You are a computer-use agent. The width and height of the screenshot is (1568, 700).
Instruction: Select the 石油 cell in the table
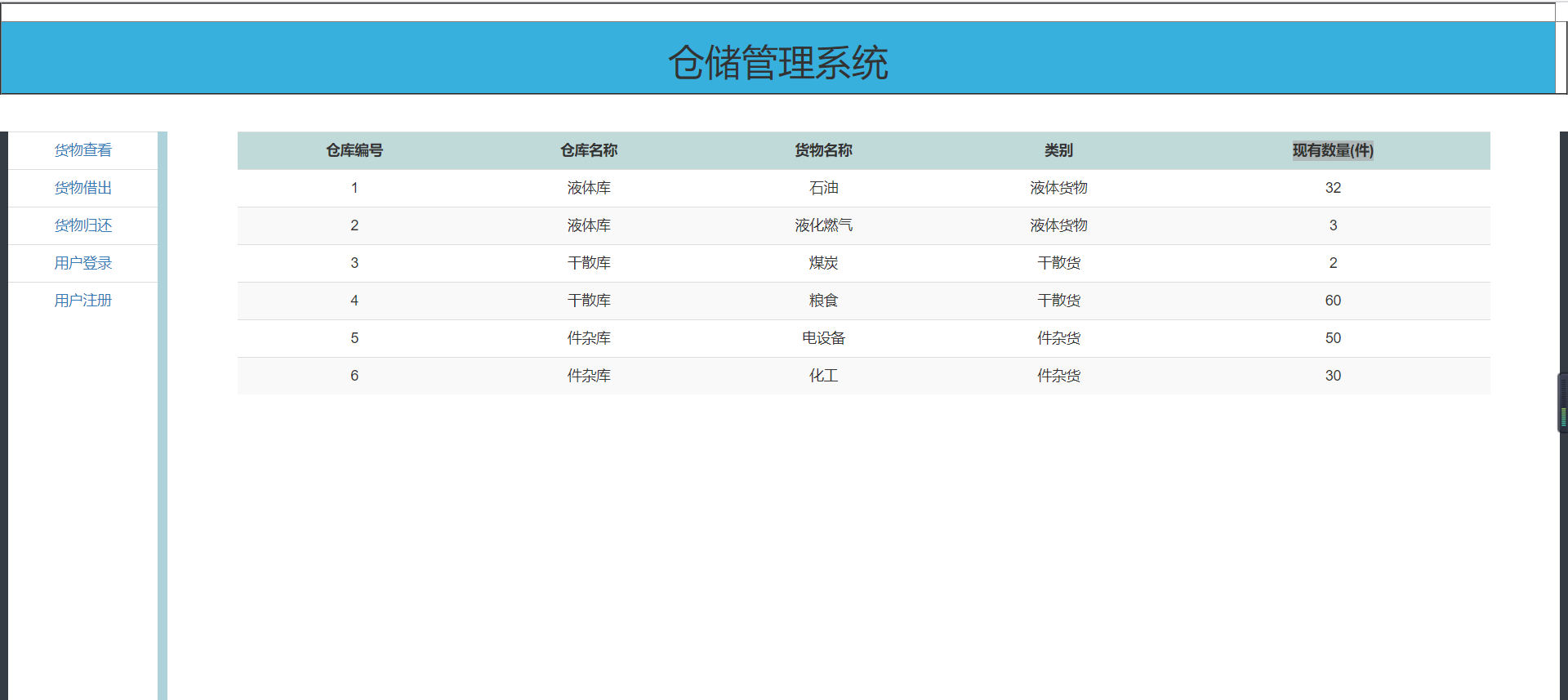point(823,188)
